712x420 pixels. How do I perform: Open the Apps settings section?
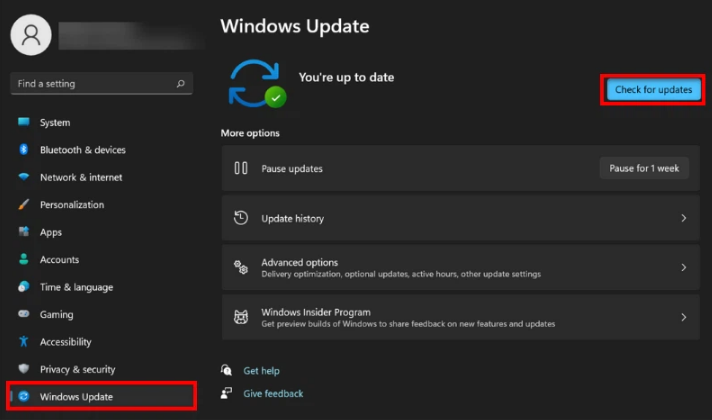pyautogui.click(x=51, y=232)
